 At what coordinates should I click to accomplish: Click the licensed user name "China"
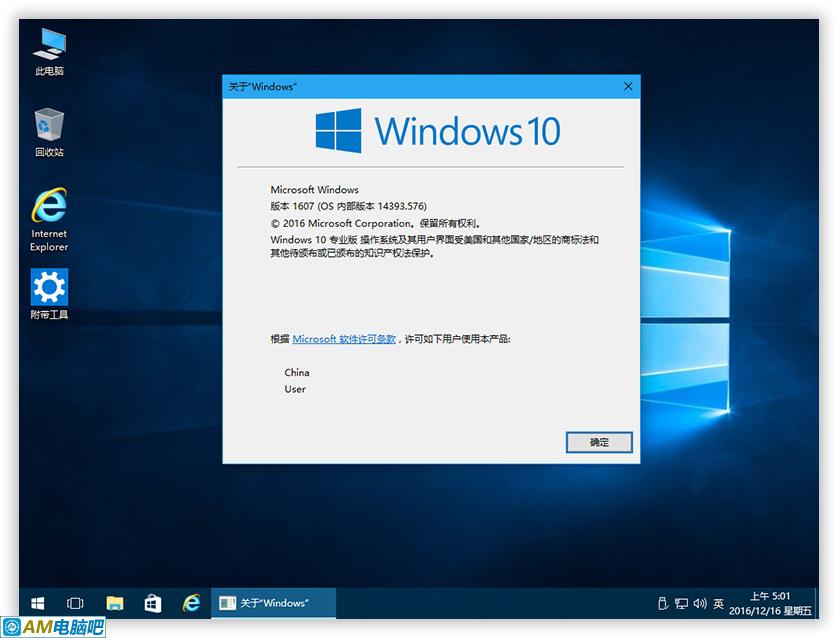297,372
